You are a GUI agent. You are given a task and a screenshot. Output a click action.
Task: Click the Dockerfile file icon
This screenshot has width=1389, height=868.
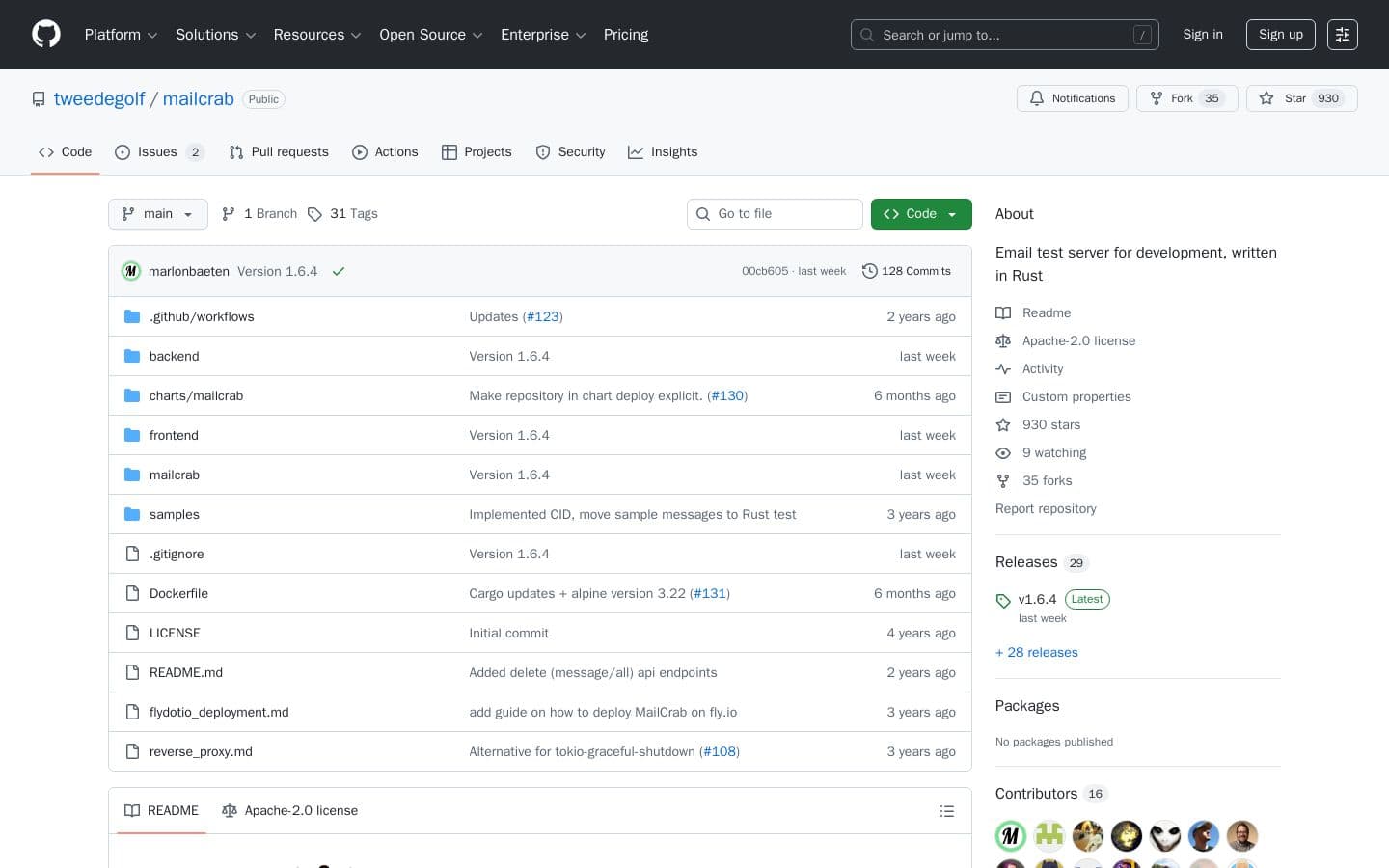132,593
